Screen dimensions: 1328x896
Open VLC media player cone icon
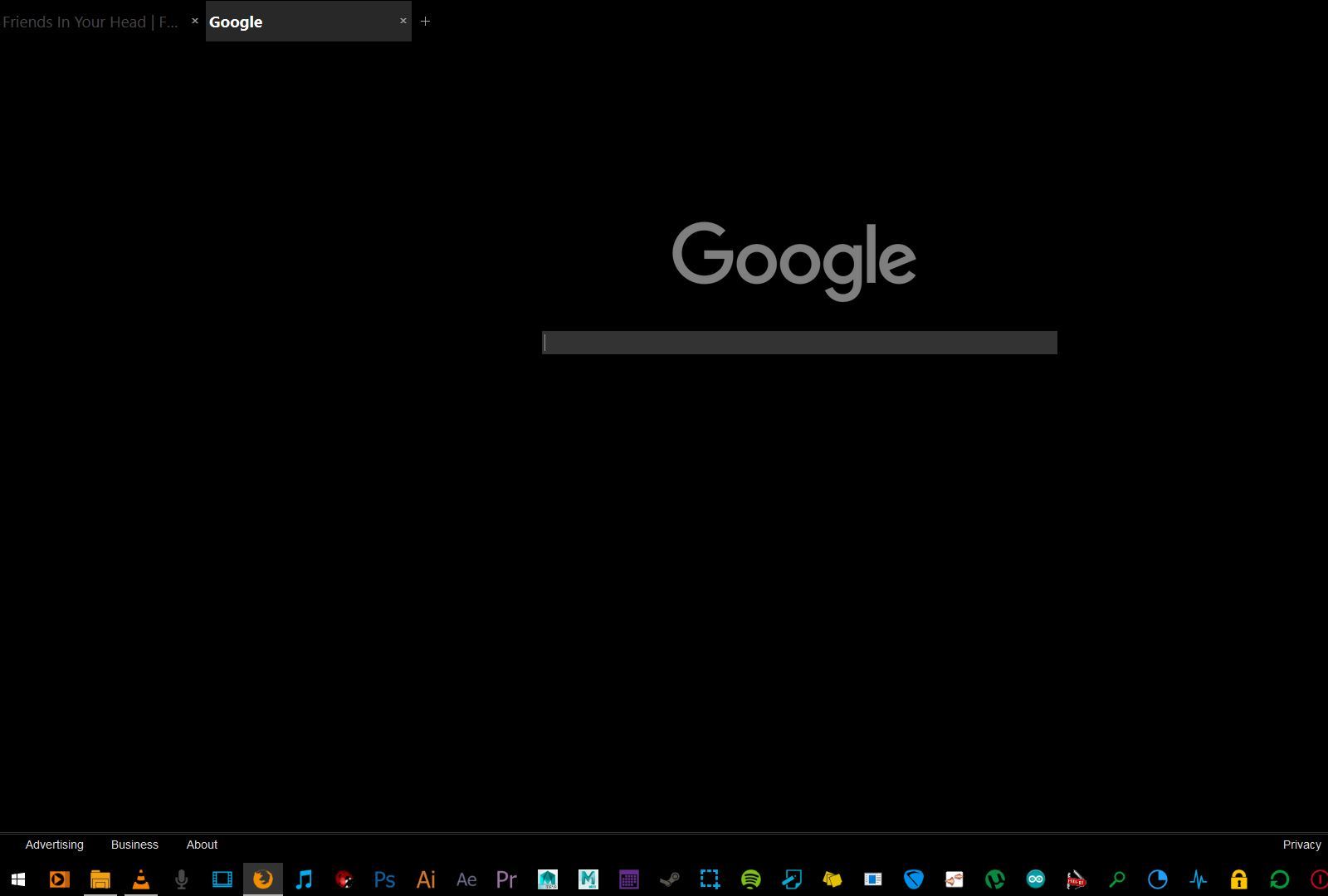(x=141, y=879)
